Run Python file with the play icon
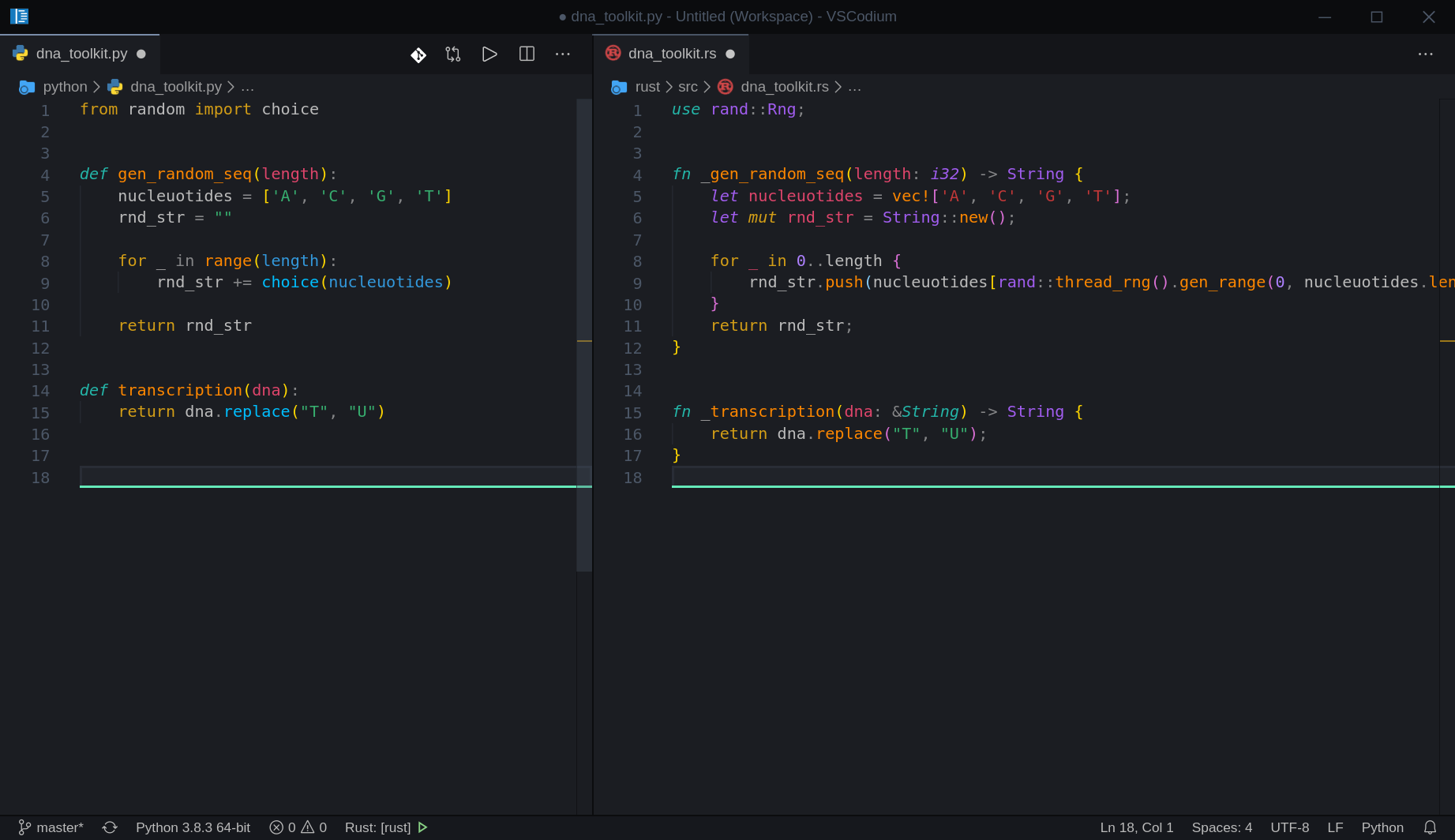 click(x=489, y=54)
